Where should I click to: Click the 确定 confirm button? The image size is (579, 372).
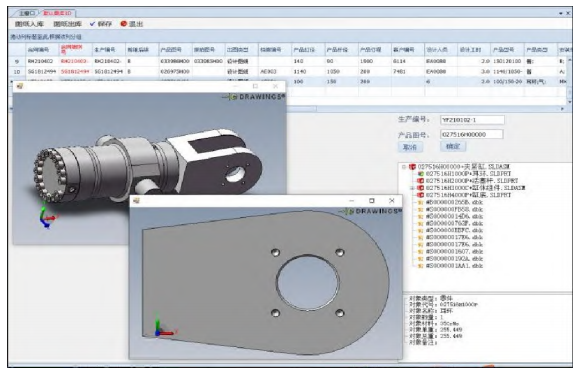click(453, 146)
